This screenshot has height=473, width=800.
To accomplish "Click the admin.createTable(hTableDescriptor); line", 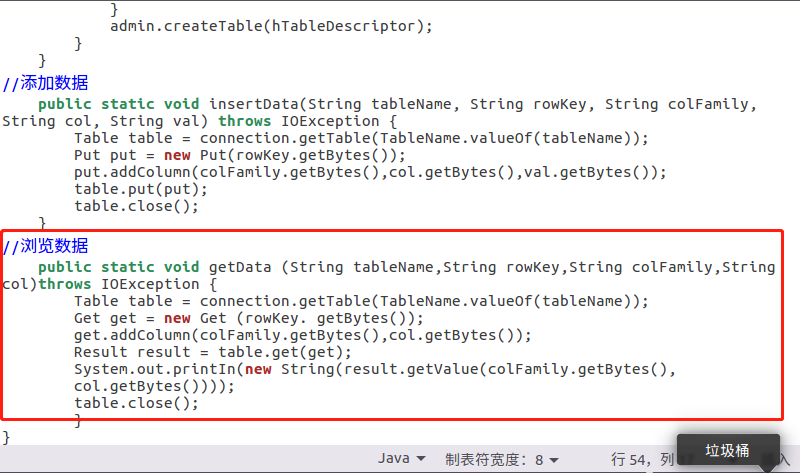I will [x=271, y=26].
